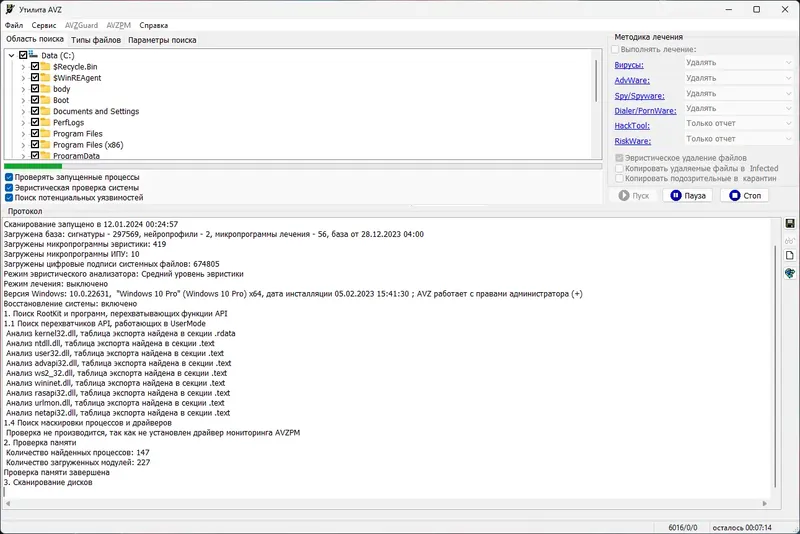Open the RiskWare action dropdown
The image size is (800, 534).
(738, 139)
